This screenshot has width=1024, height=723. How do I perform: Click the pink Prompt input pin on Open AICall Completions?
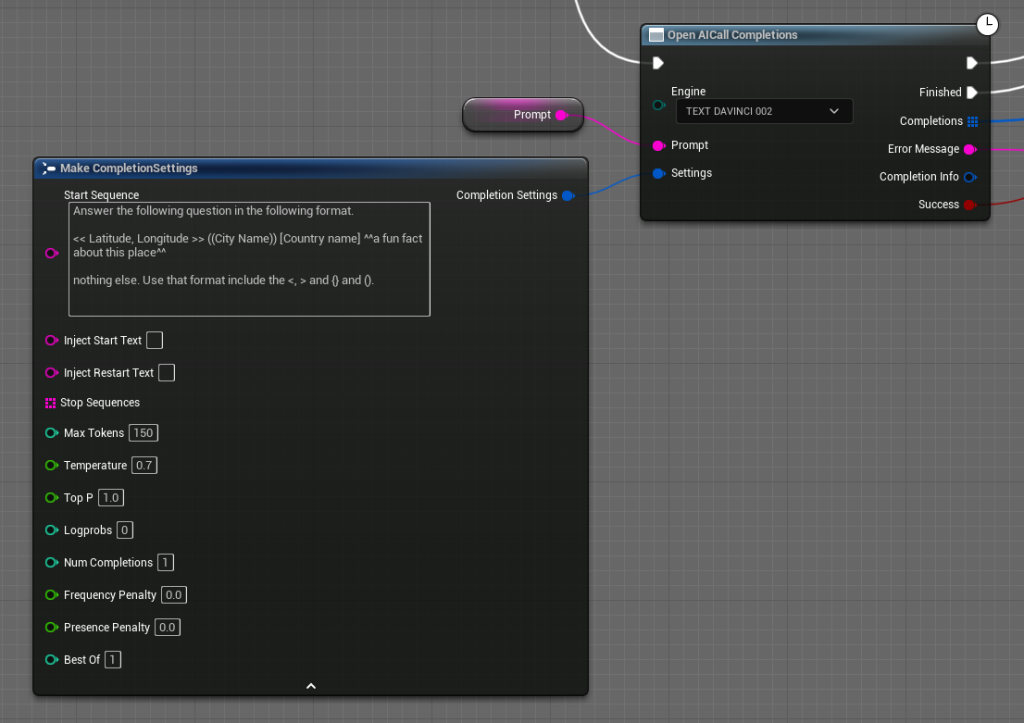click(660, 145)
